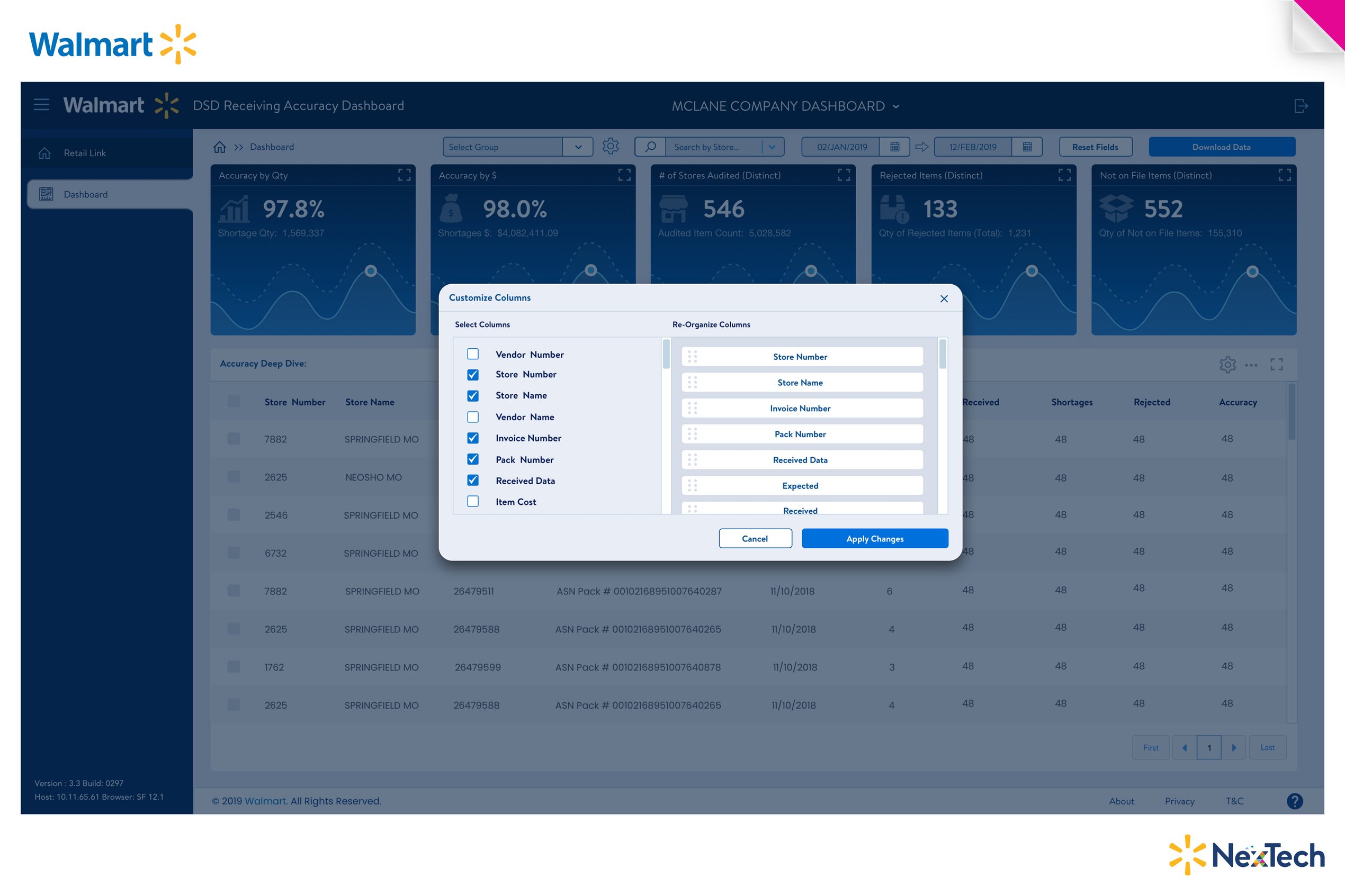Click the home breadcrumb icon
The image size is (1345, 896).
pyautogui.click(x=220, y=147)
